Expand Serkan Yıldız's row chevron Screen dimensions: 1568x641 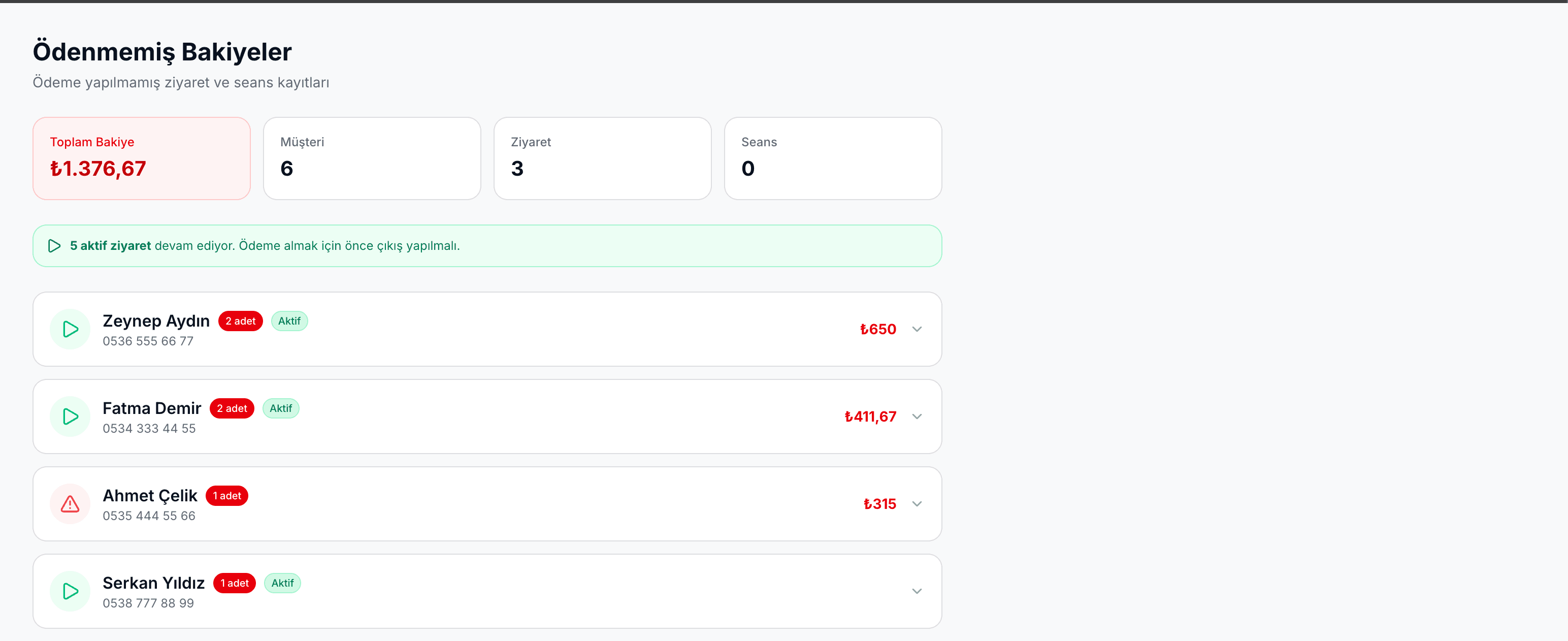[917, 591]
